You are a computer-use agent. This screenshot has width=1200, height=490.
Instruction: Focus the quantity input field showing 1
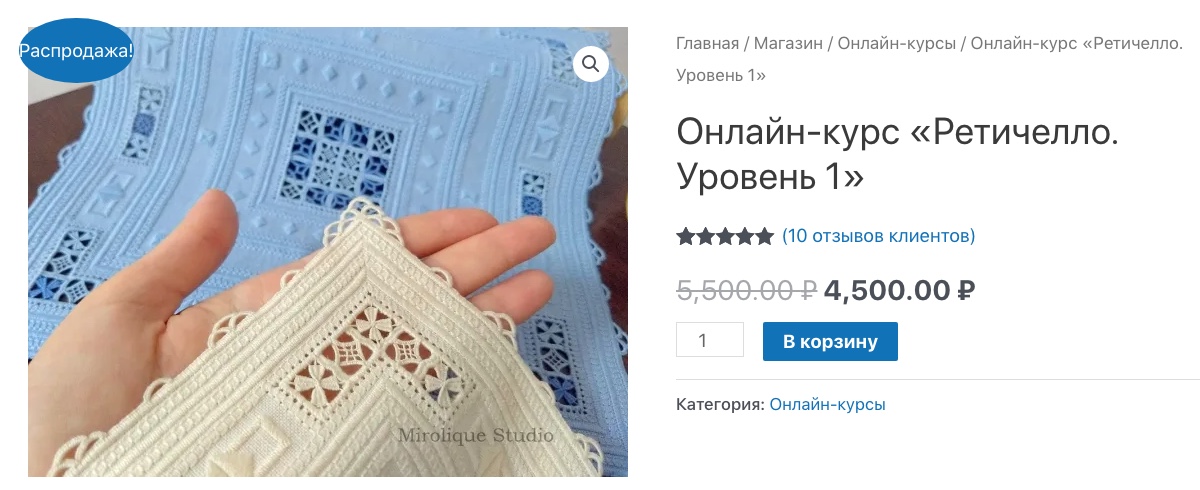coord(710,340)
